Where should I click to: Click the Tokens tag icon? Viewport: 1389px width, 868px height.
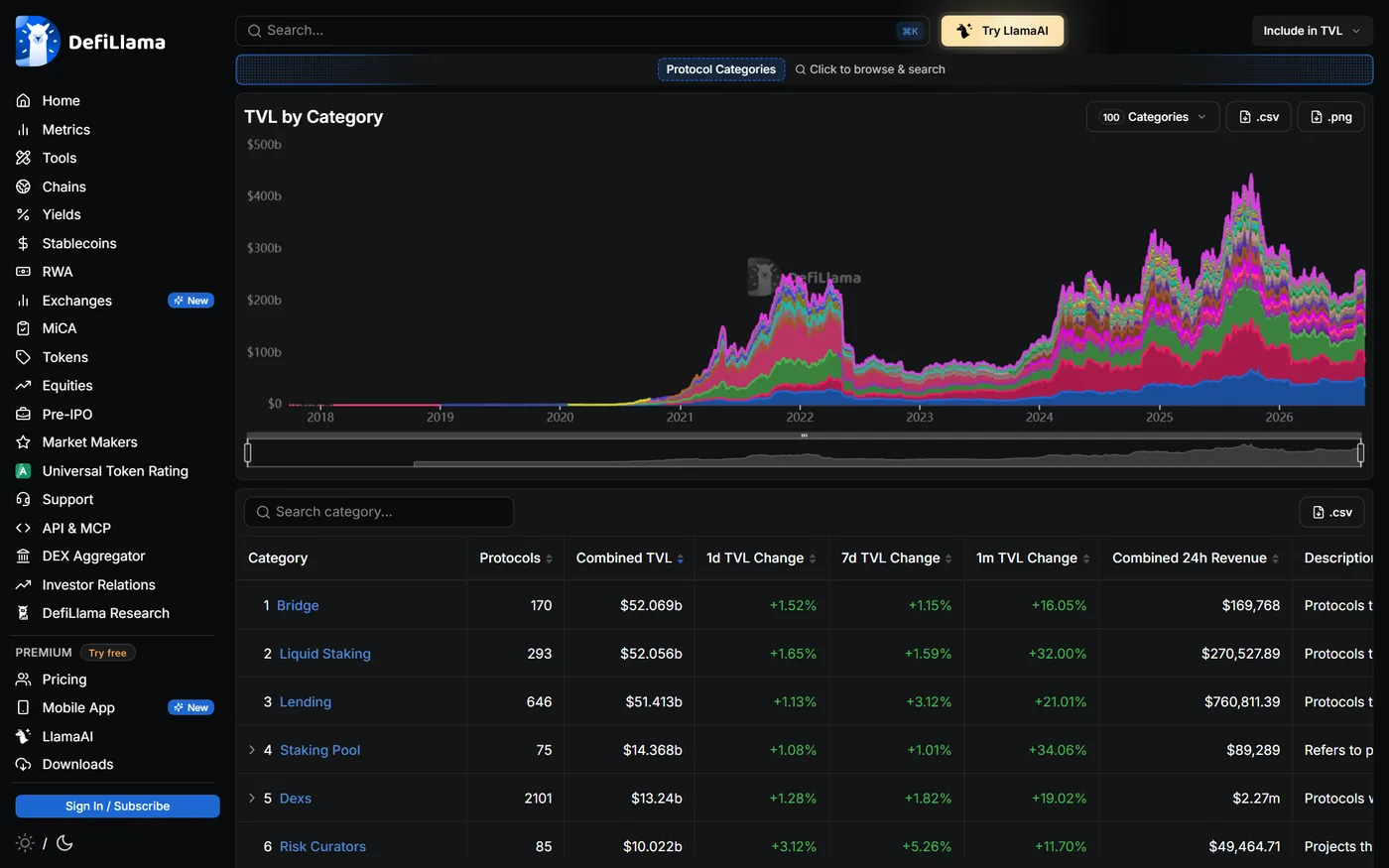pyautogui.click(x=23, y=357)
